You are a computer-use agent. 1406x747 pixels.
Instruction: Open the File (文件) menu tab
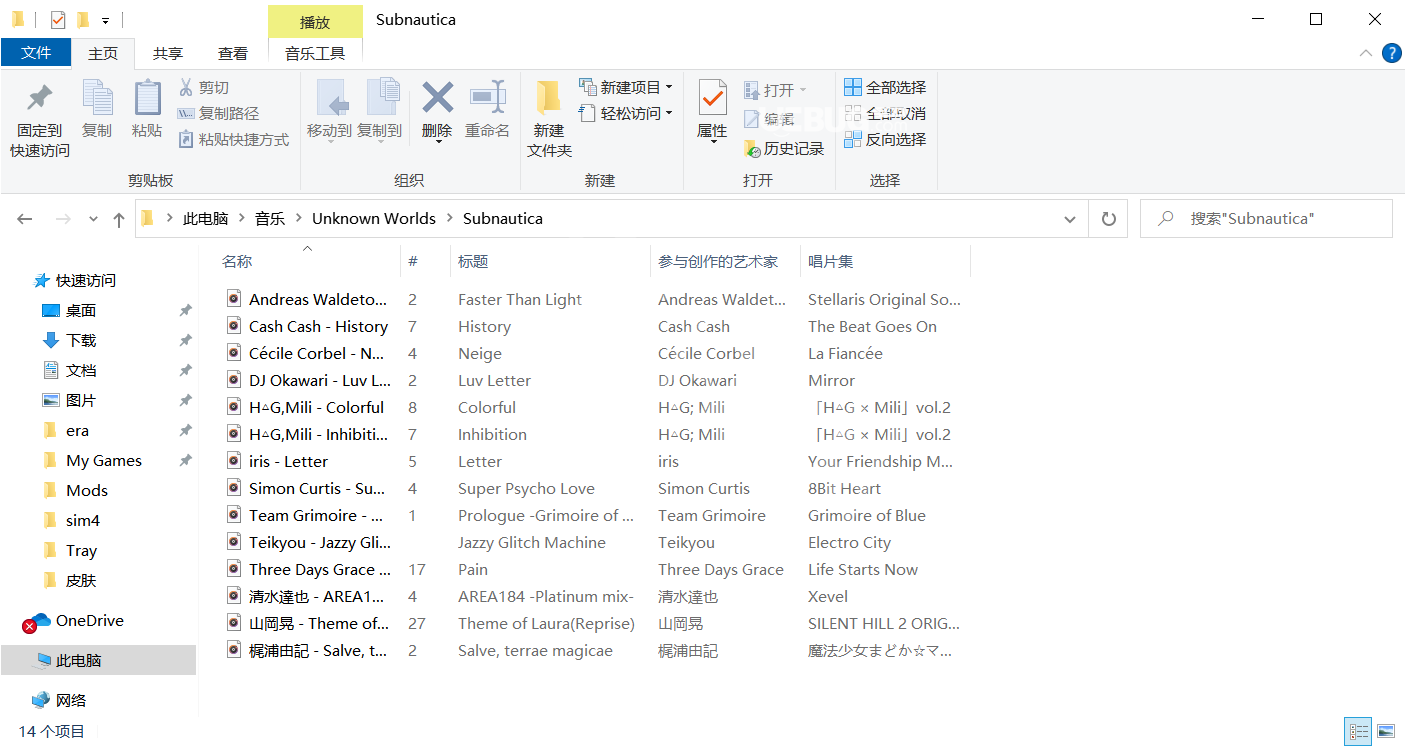pos(36,53)
